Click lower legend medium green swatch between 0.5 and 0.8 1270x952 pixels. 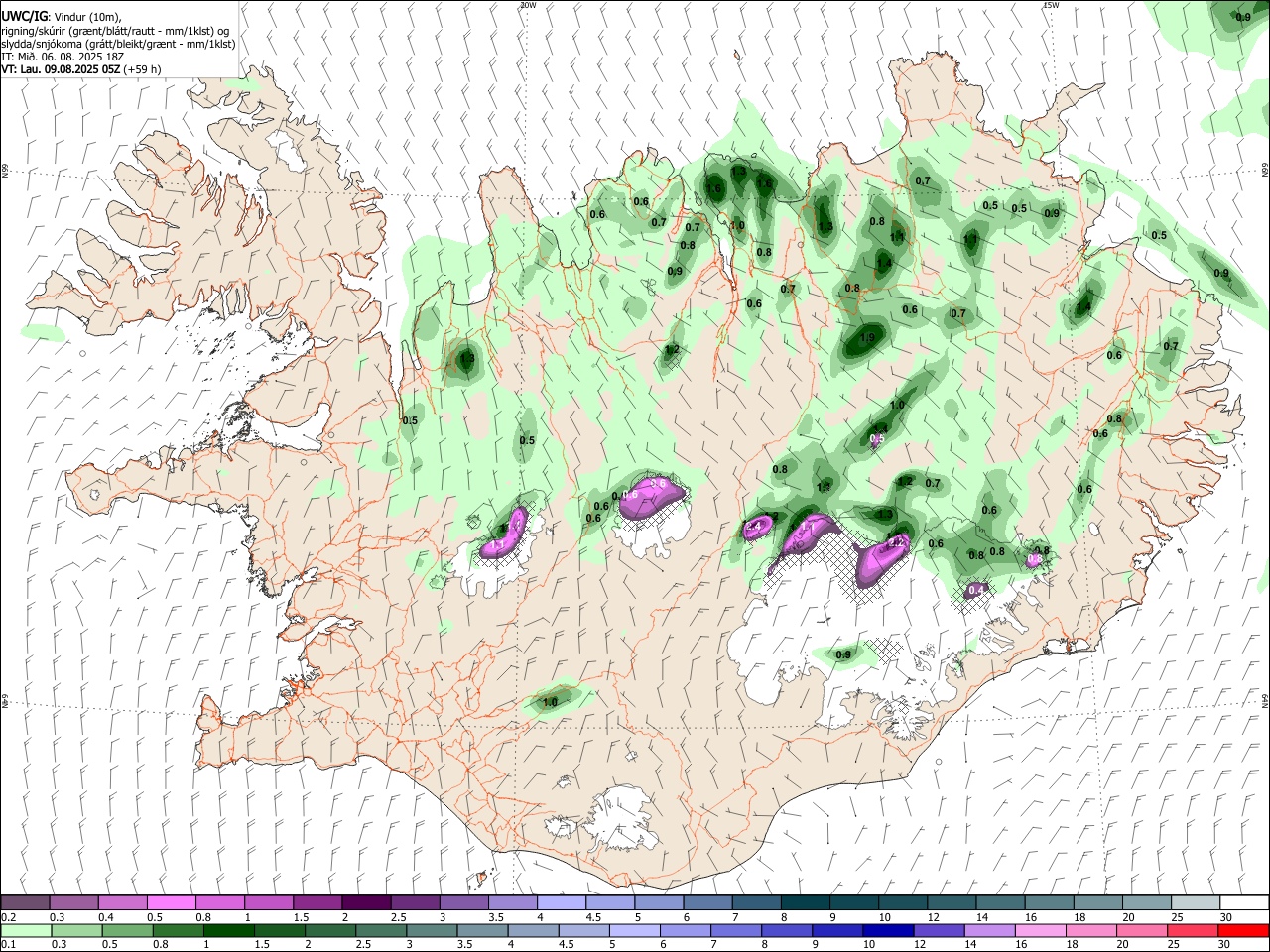click(x=127, y=930)
